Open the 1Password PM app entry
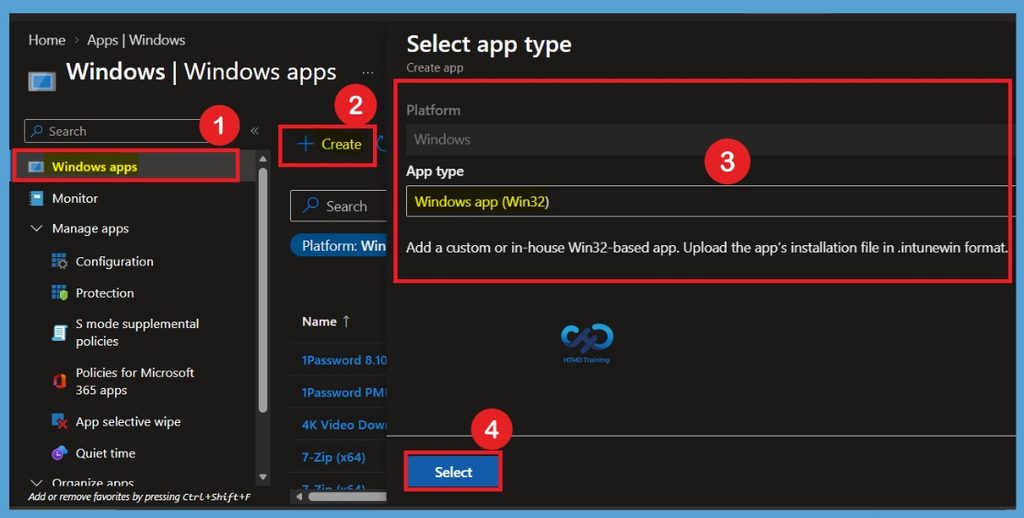The width and height of the screenshot is (1024, 518). 344,393
